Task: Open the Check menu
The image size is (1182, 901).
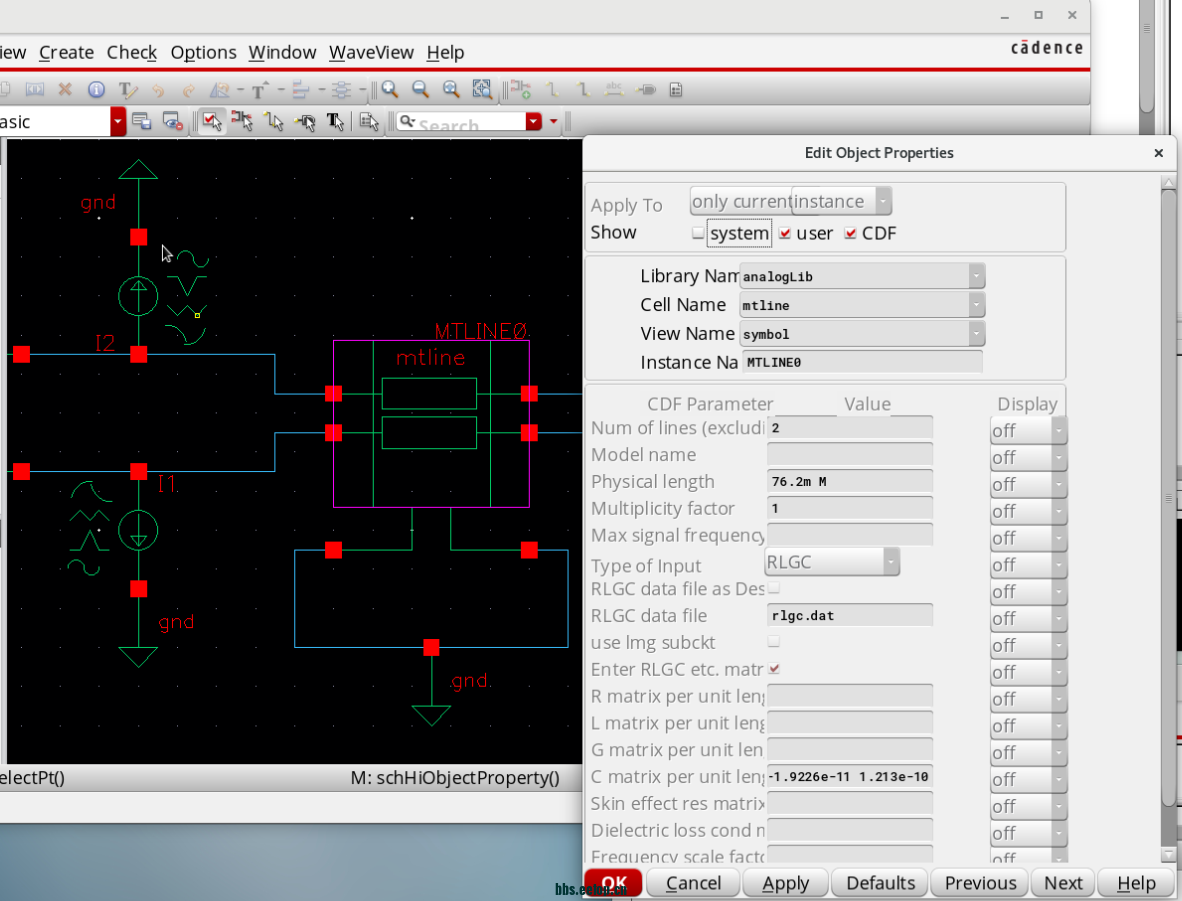Action: coord(132,53)
